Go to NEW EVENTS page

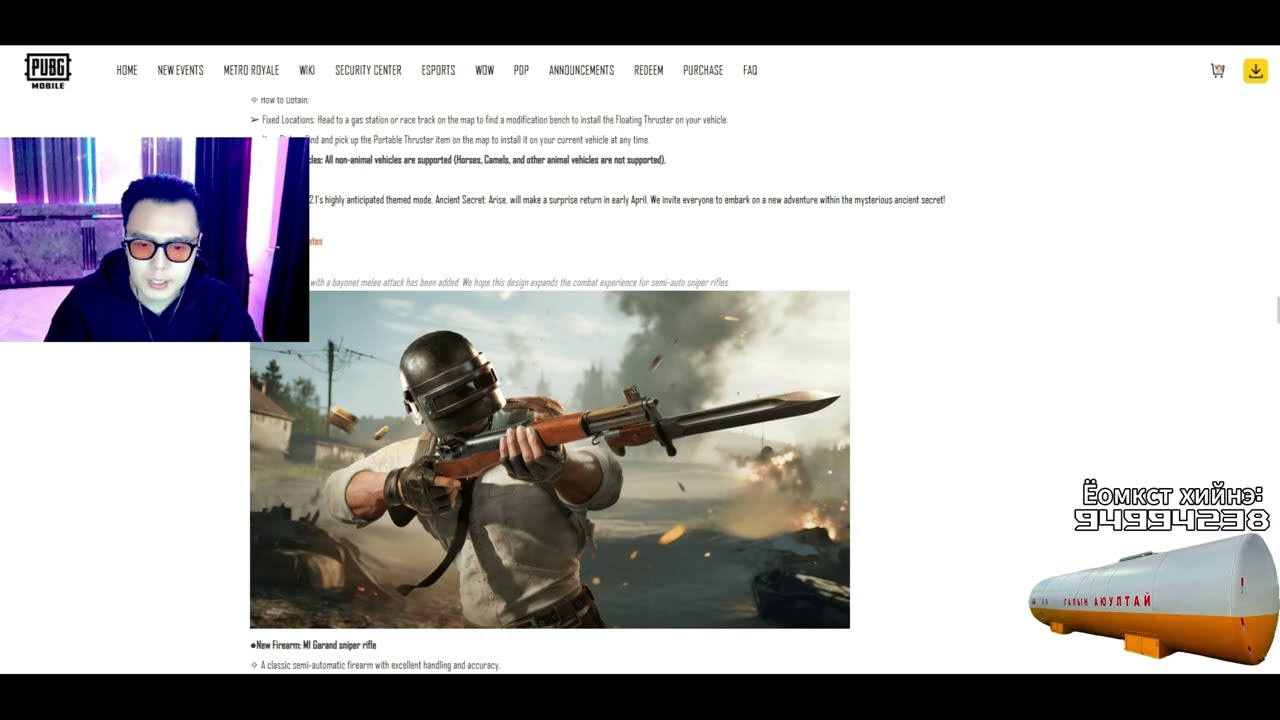180,71
